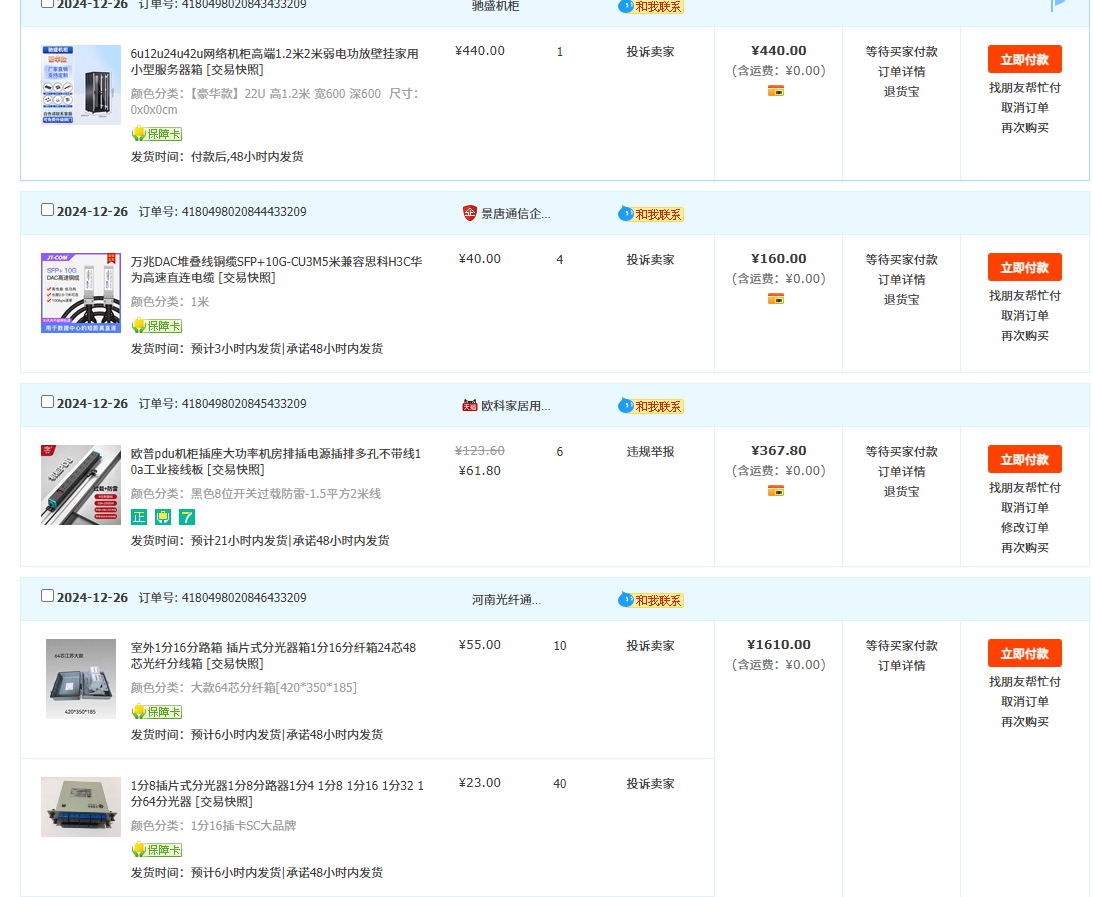Click the Tmall icon beside 欧科家居用
Viewport: 1093px width, 897px height.
(x=470, y=406)
